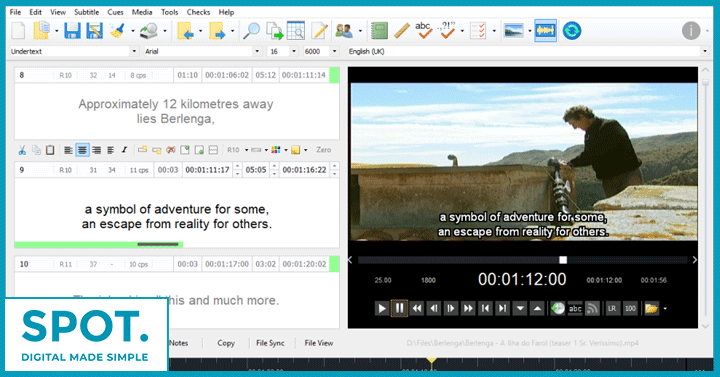Save file with the blue floppy icon
This screenshot has height=377, width=720.
(x=72, y=31)
